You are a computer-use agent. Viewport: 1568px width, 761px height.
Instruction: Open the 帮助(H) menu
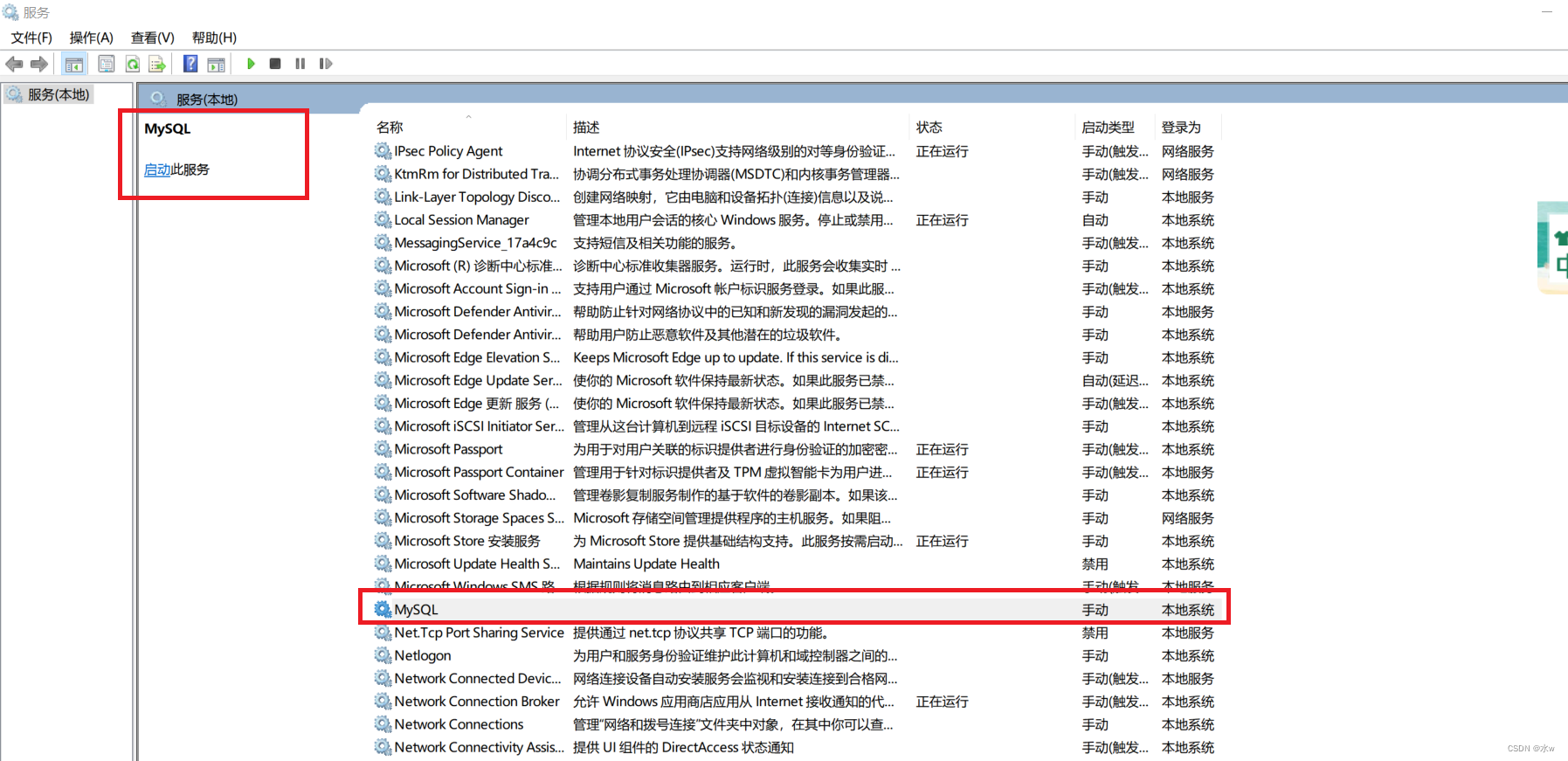pos(214,38)
